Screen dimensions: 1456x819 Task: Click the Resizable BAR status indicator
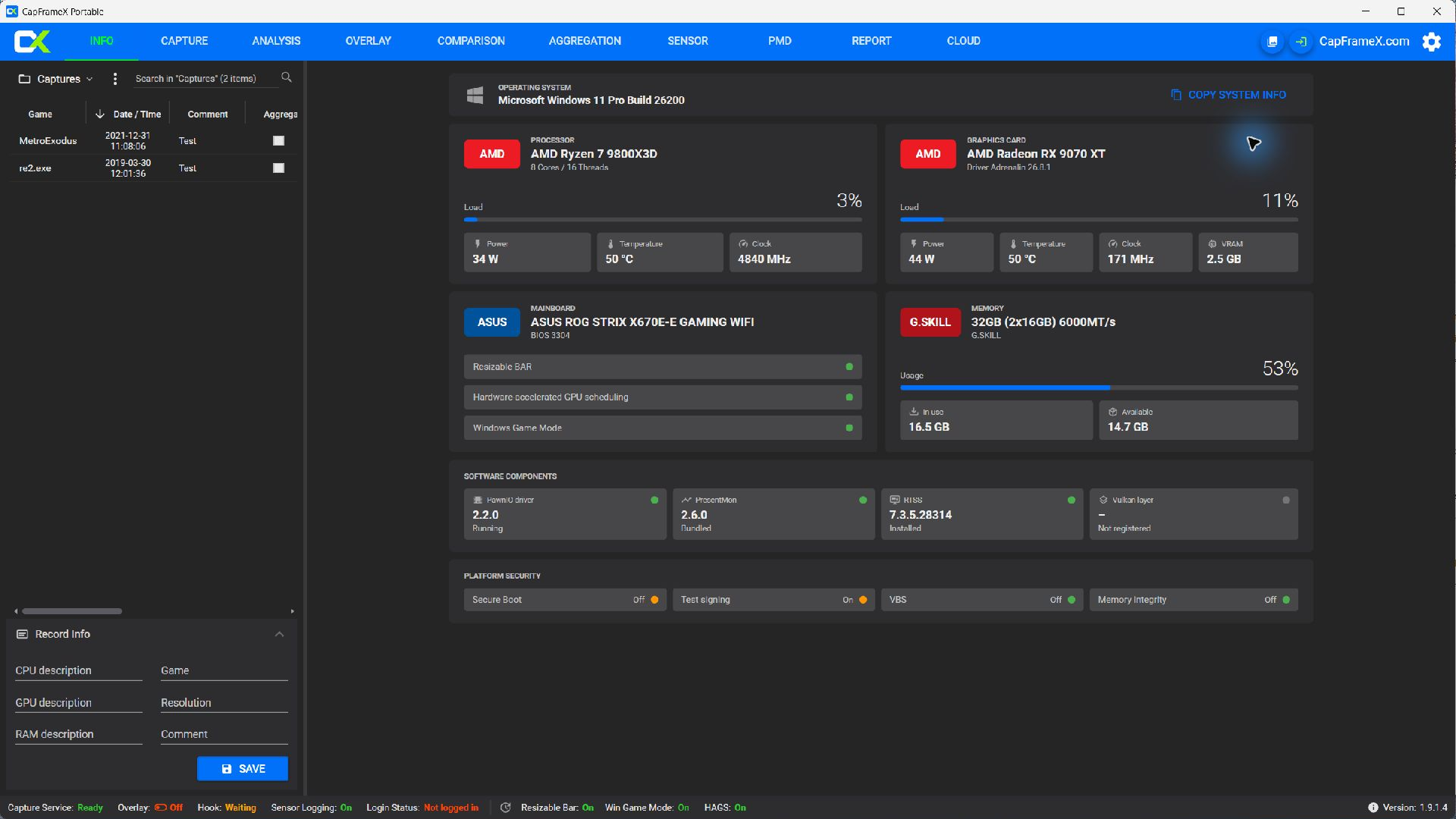point(849,367)
